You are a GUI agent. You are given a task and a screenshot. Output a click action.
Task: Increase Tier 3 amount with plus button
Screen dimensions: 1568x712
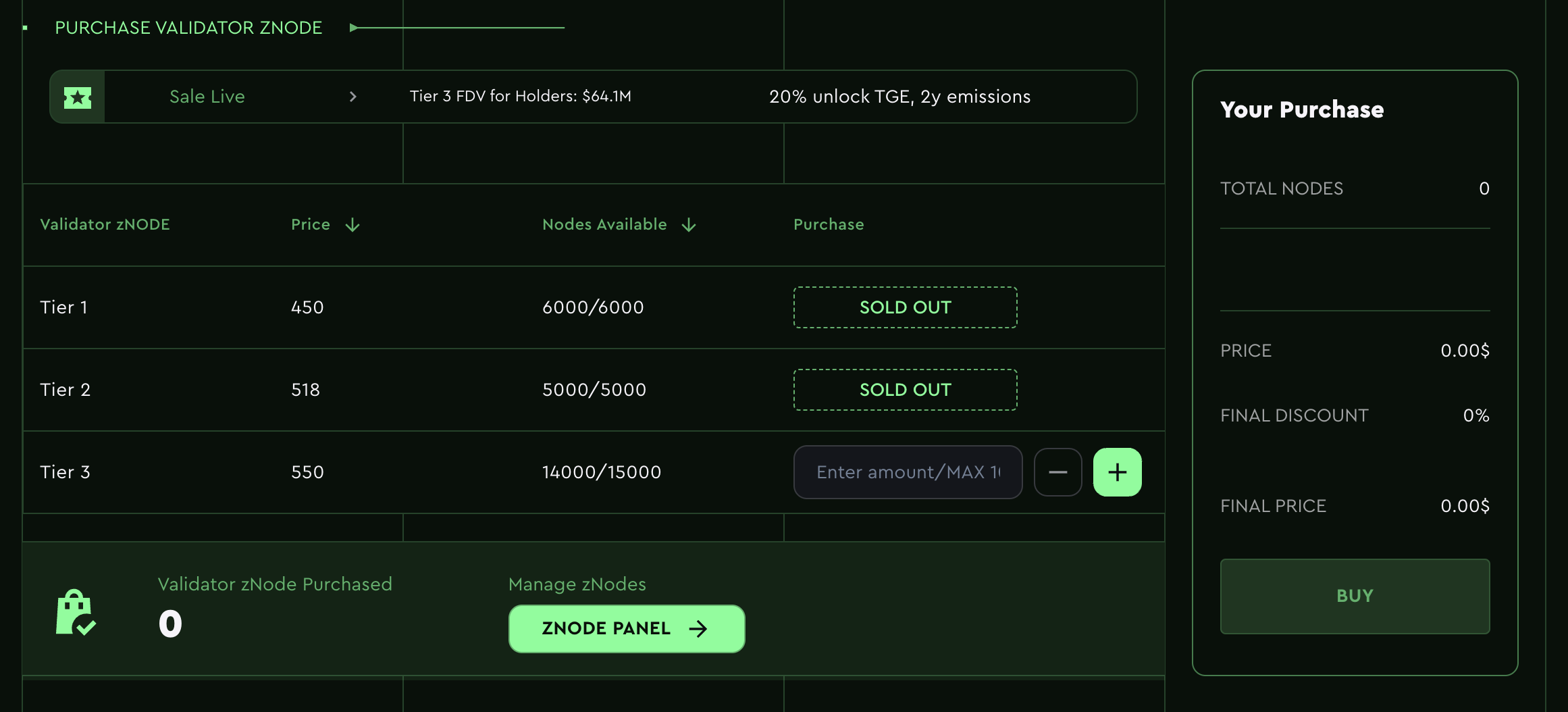[x=1117, y=472]
